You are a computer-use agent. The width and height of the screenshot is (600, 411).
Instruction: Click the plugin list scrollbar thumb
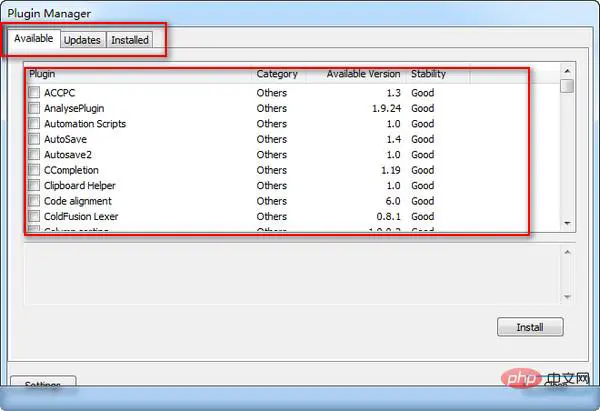coord(567,86)
